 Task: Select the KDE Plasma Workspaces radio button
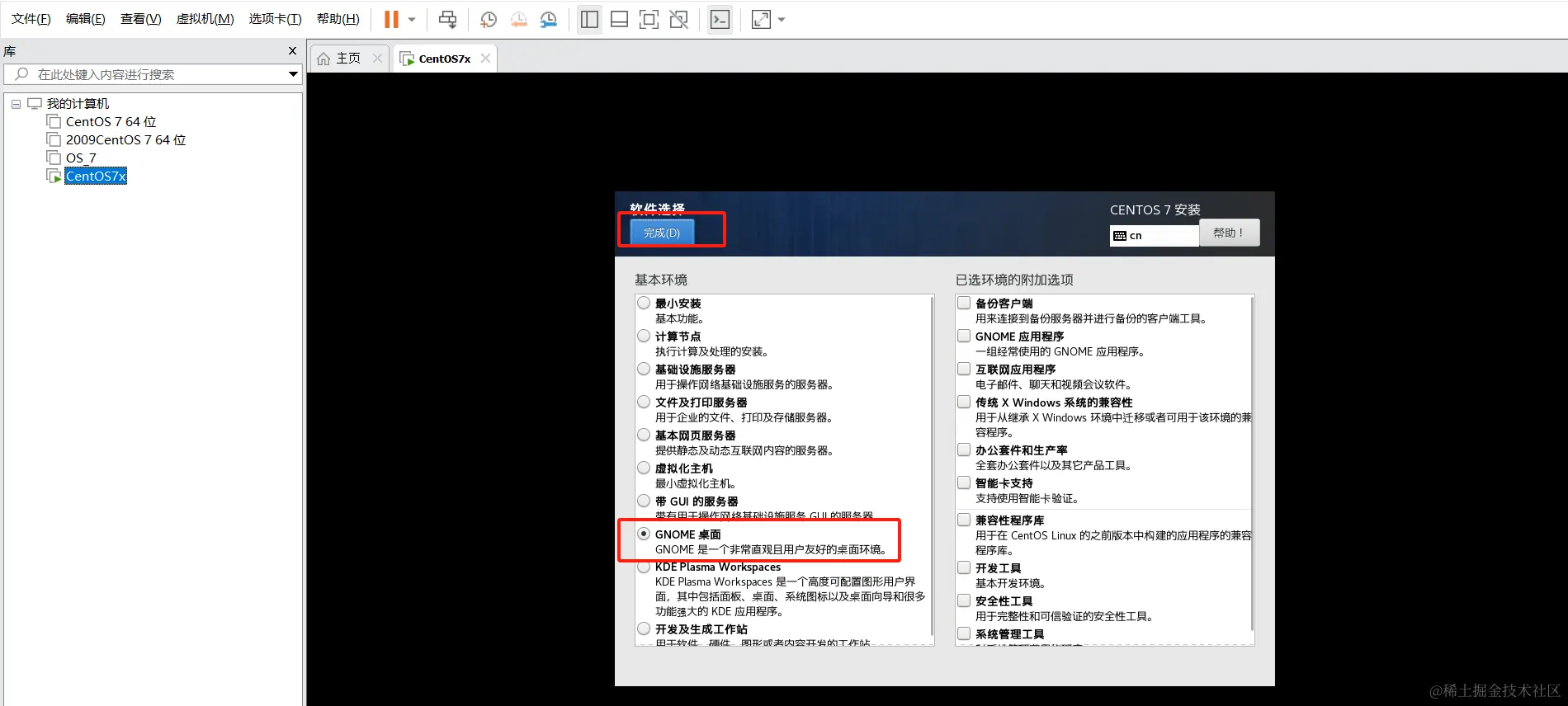point(644,567)
